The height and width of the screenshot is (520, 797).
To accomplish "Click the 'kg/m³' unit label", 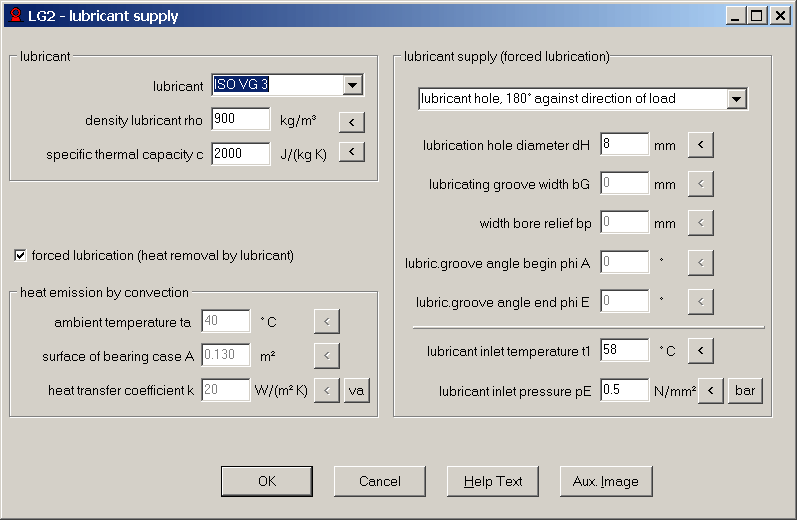I will [298, 121].
